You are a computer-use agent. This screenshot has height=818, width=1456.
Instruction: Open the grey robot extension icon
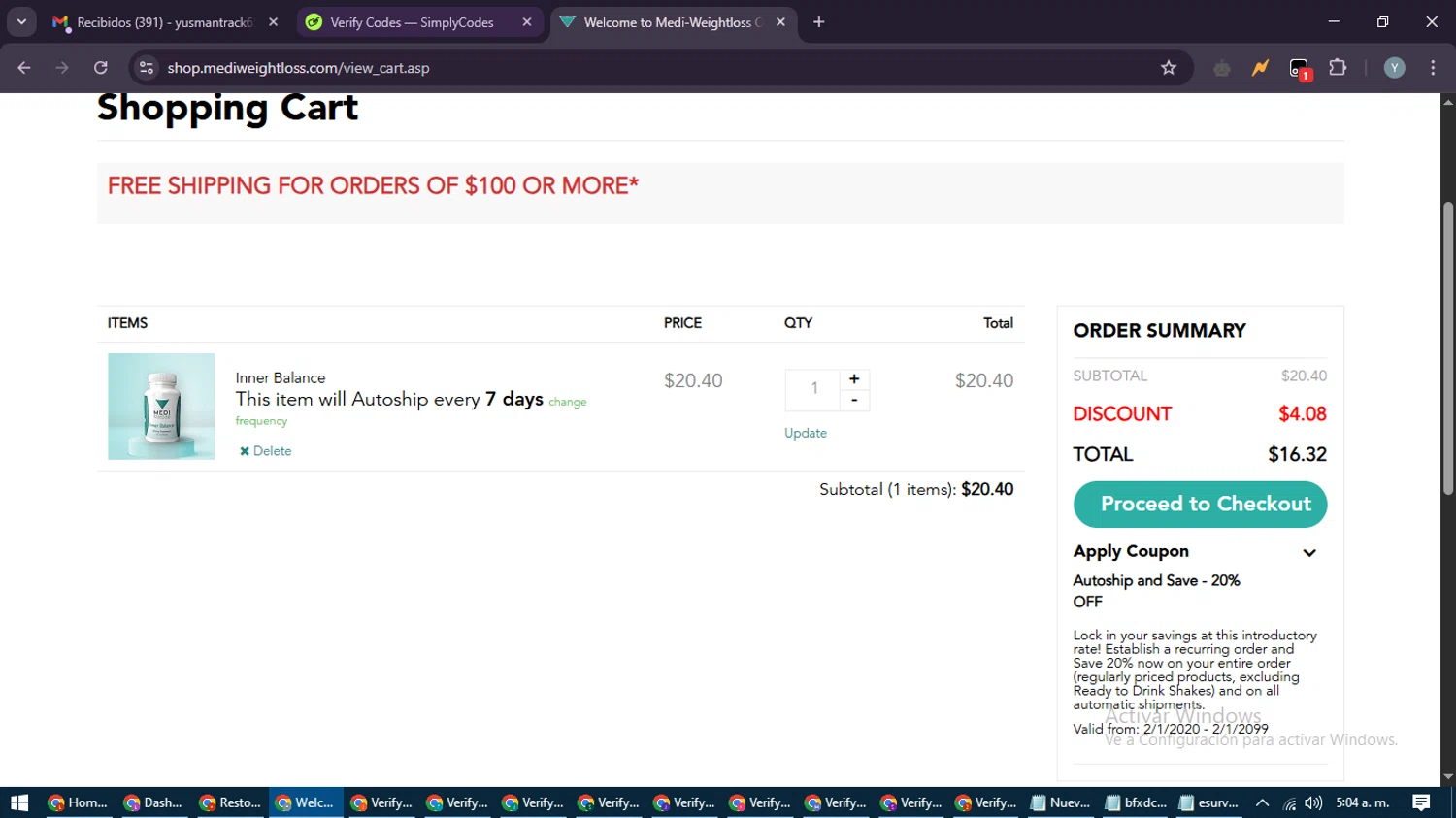pyautogui.click(x=1222, y=68)
